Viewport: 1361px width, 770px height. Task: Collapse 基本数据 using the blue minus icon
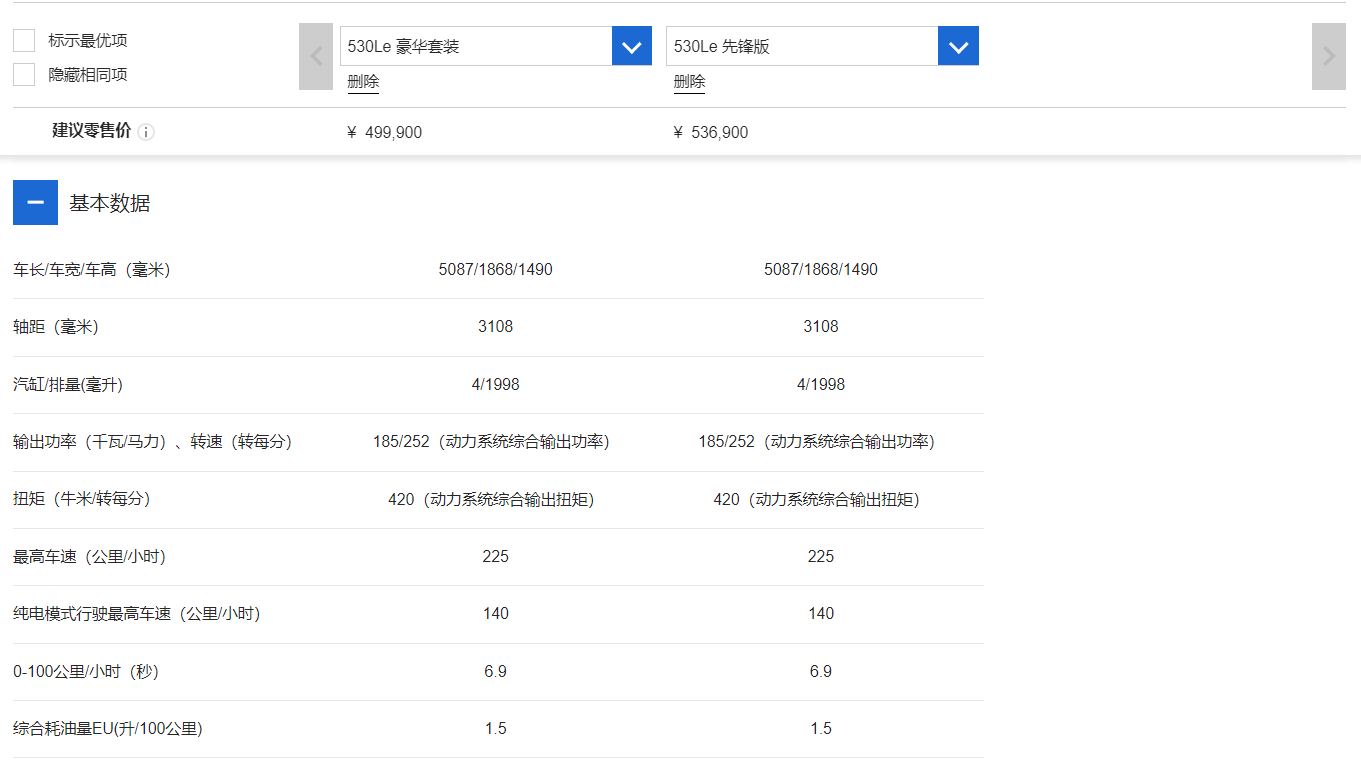[35, 202]
